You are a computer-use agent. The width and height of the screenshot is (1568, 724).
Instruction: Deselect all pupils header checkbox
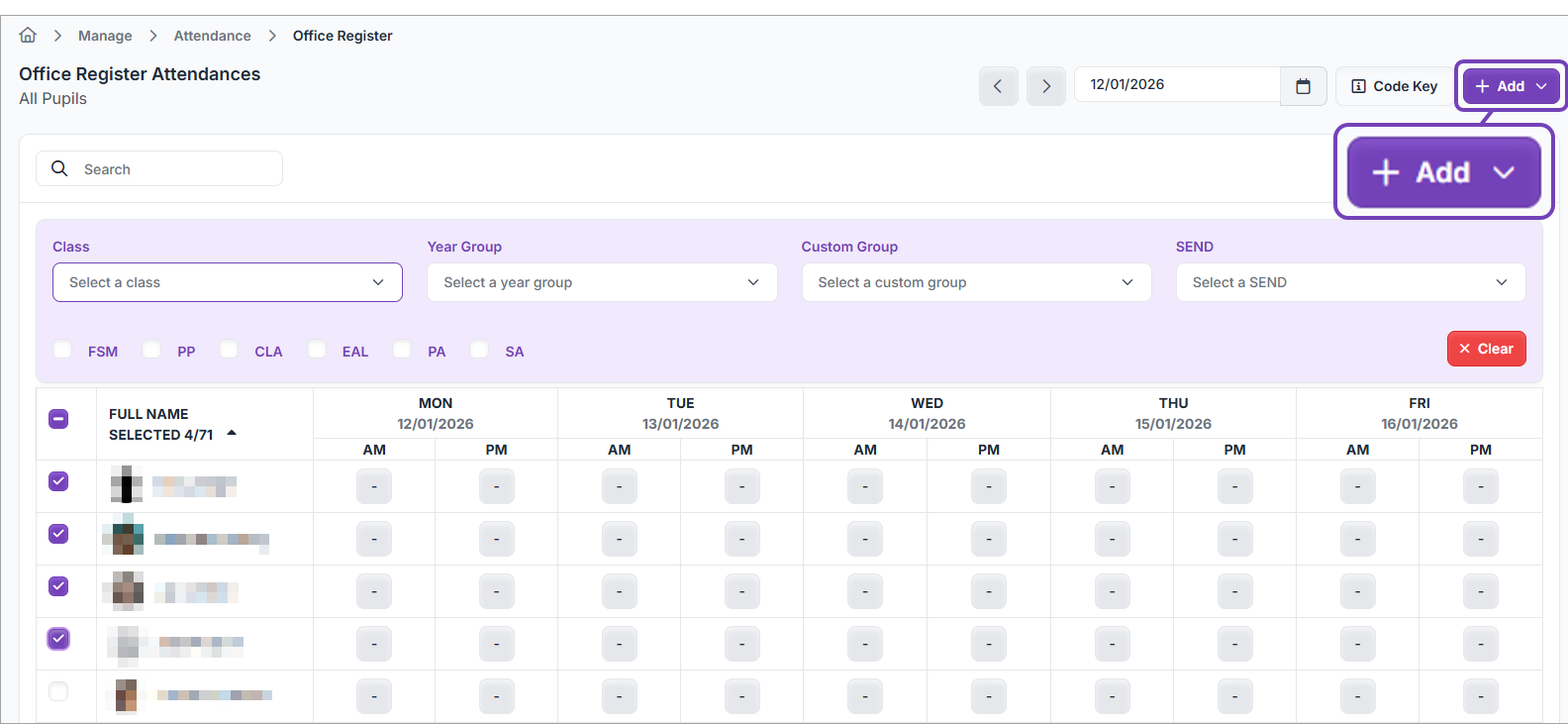point(58,419)
